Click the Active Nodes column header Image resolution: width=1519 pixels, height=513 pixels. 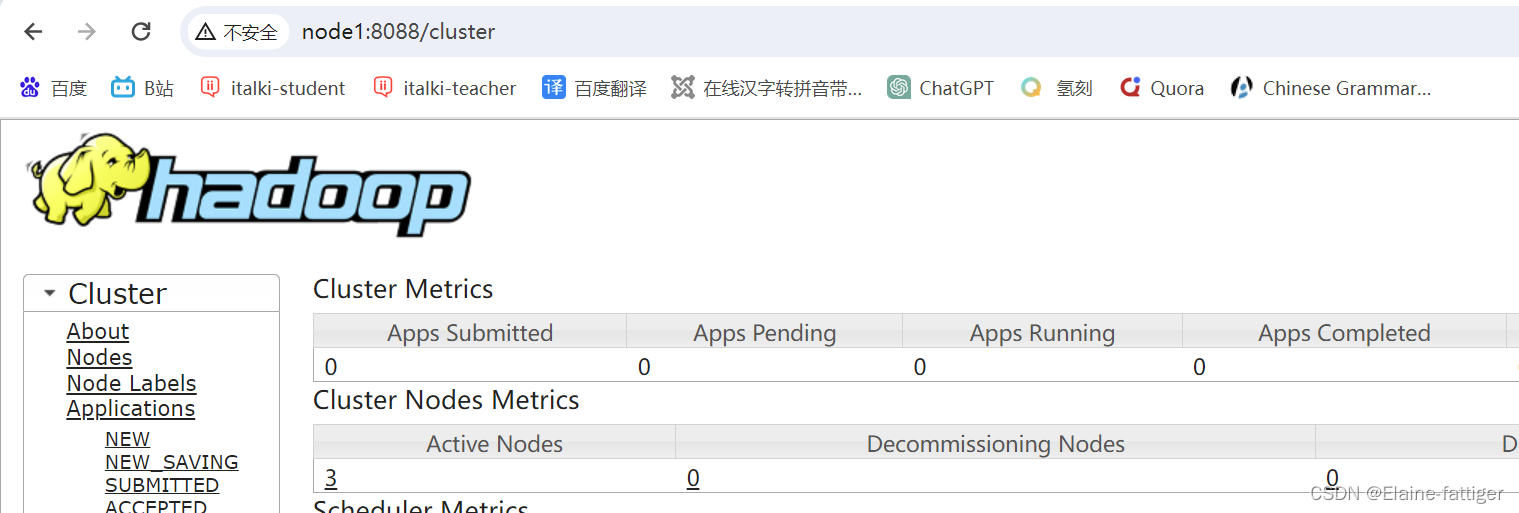[495, 444]
